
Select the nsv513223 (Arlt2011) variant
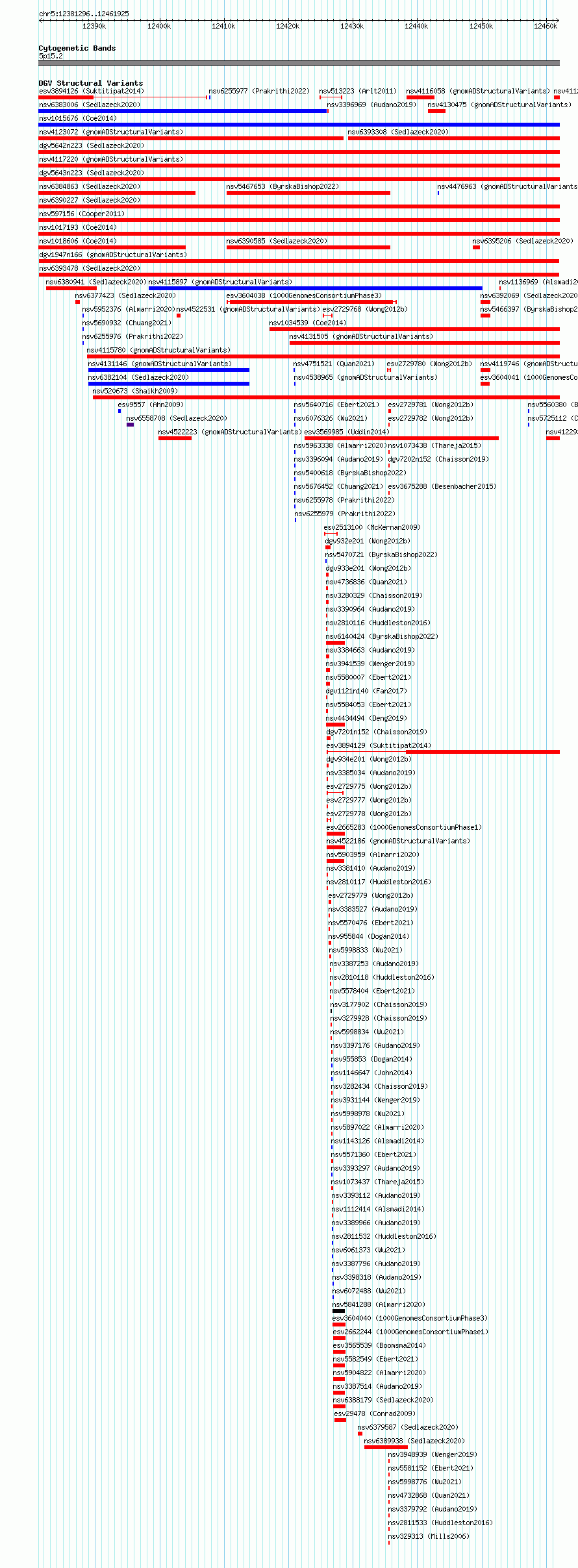click(x=358, y=91)
